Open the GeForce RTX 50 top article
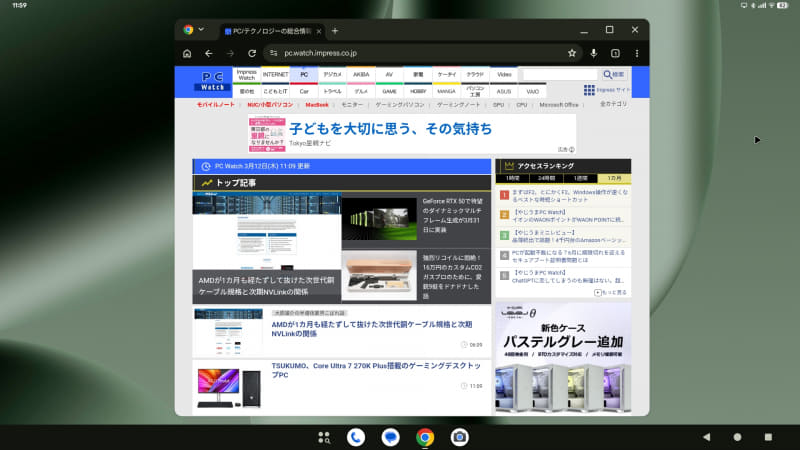Image resolution: width=800 pixels, height=450 pixels. [452, 215]
